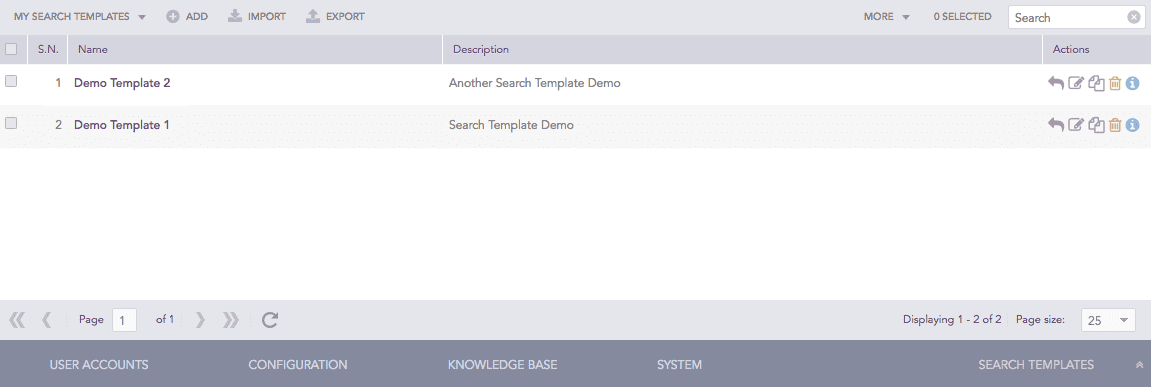Click the '0 SELECTED' counter text
The image size is (1151, 387).
tap(962, 16)
